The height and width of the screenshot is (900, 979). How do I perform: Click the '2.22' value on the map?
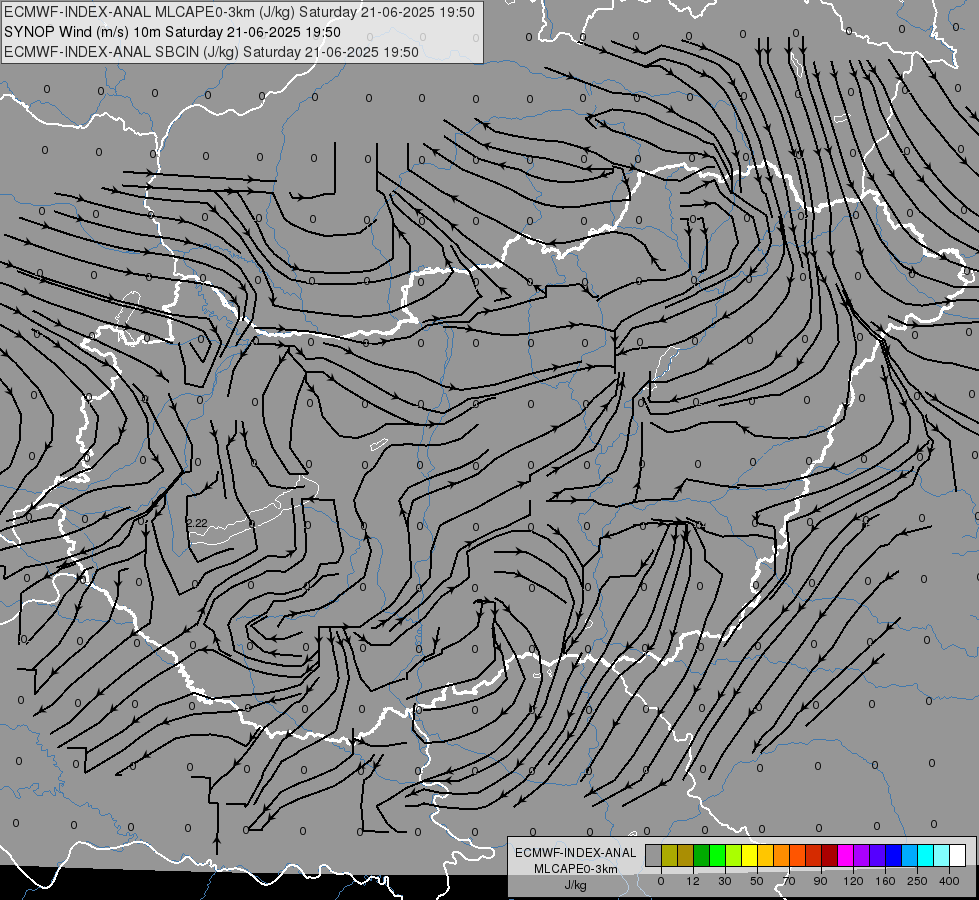click(197, 523)
